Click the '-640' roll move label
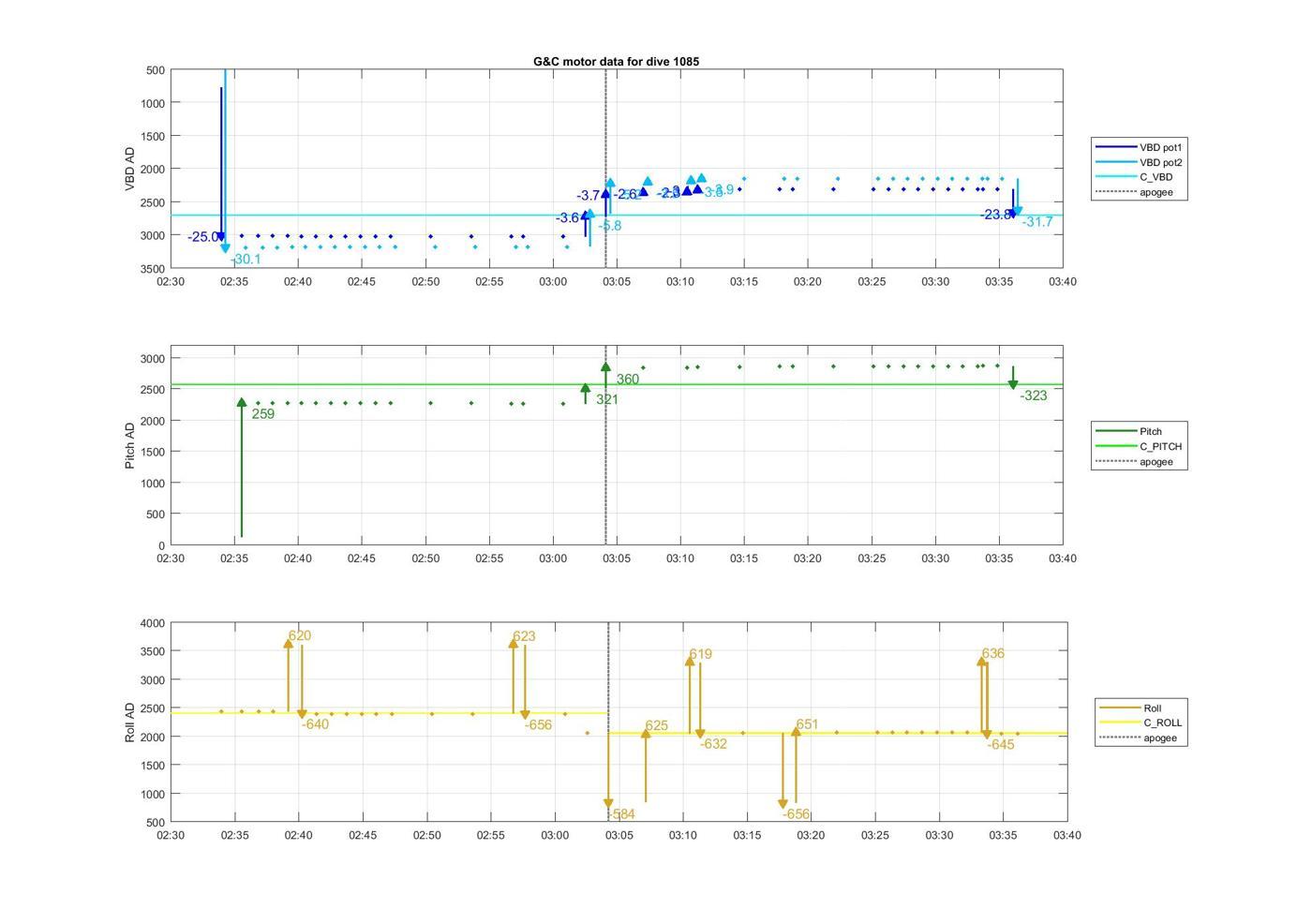The width and height of the screenshot is (1312, 924). coord(315,724)
